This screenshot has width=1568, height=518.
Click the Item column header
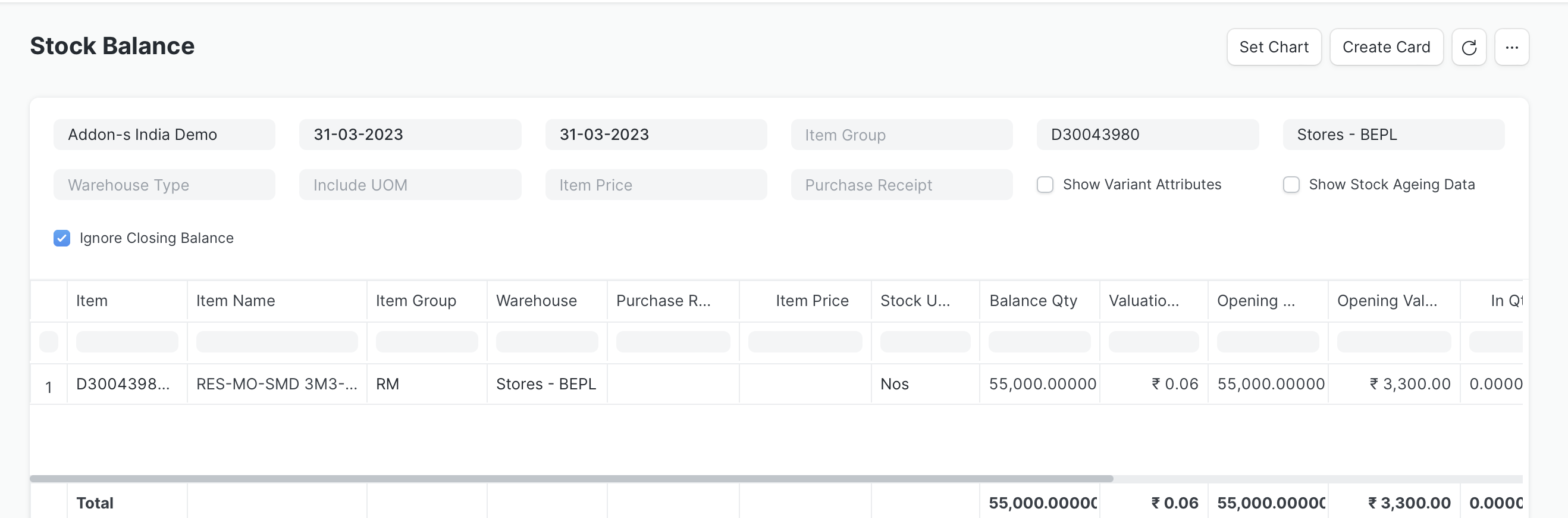127,301
